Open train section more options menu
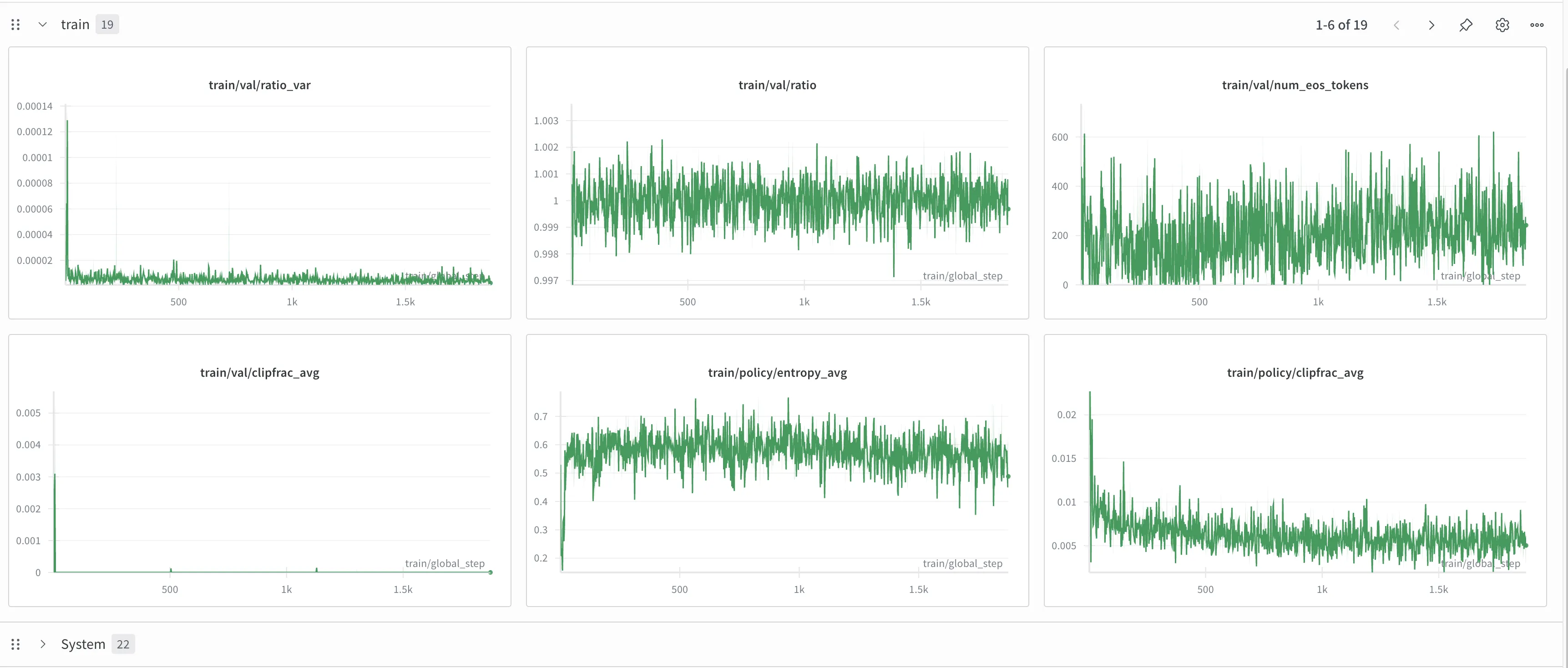1568x668 pixels. (x=1536, y=25)
